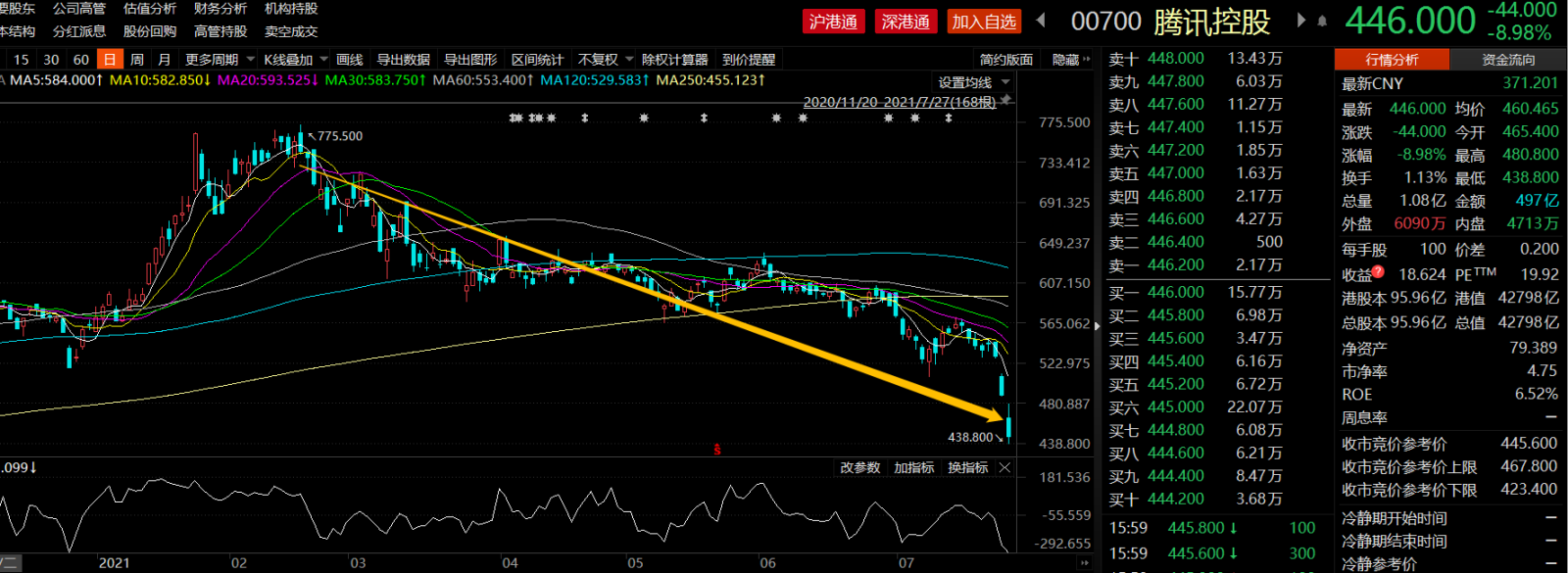Click the 深港通 tag
Viewport: 1568px width, 573px height.
[x=906, y=22]
